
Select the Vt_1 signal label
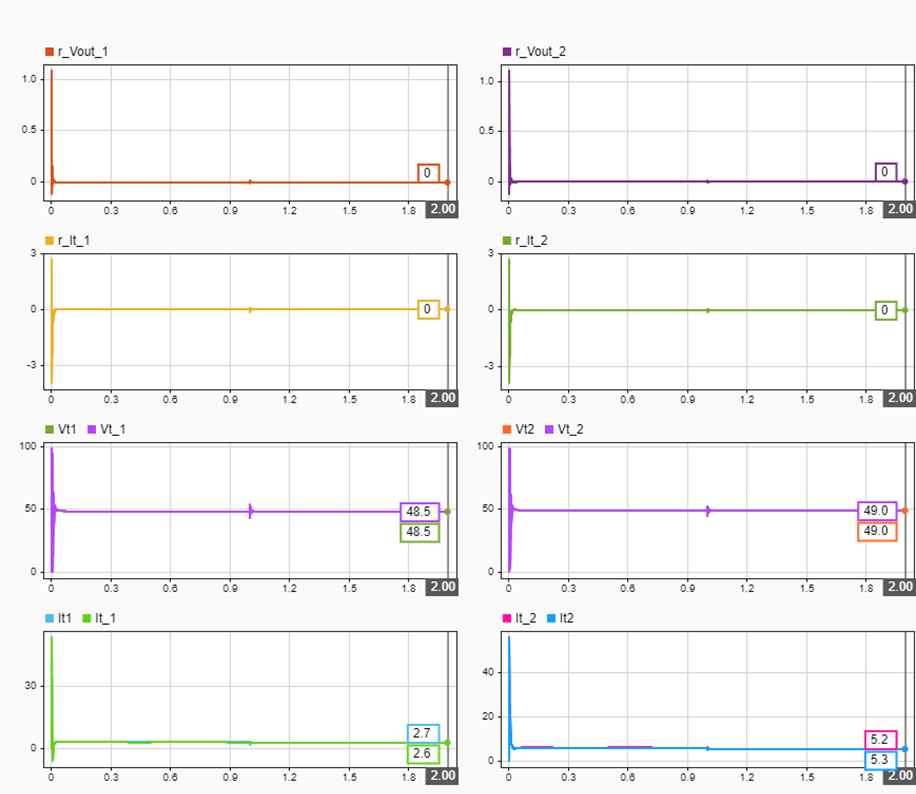pyautogui.click(x=113, y=429)
